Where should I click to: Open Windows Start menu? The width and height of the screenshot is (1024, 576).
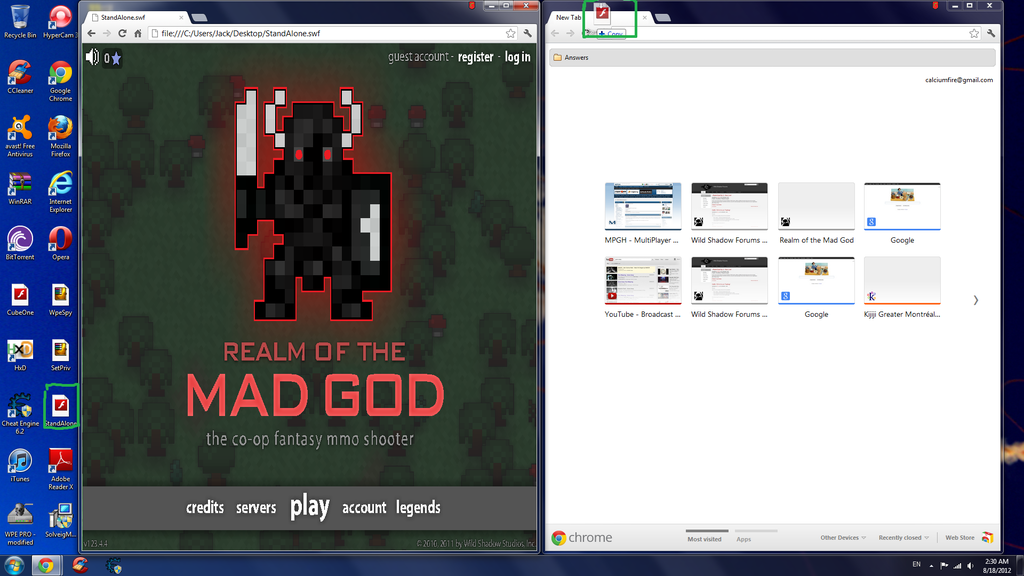pos(14,565)
